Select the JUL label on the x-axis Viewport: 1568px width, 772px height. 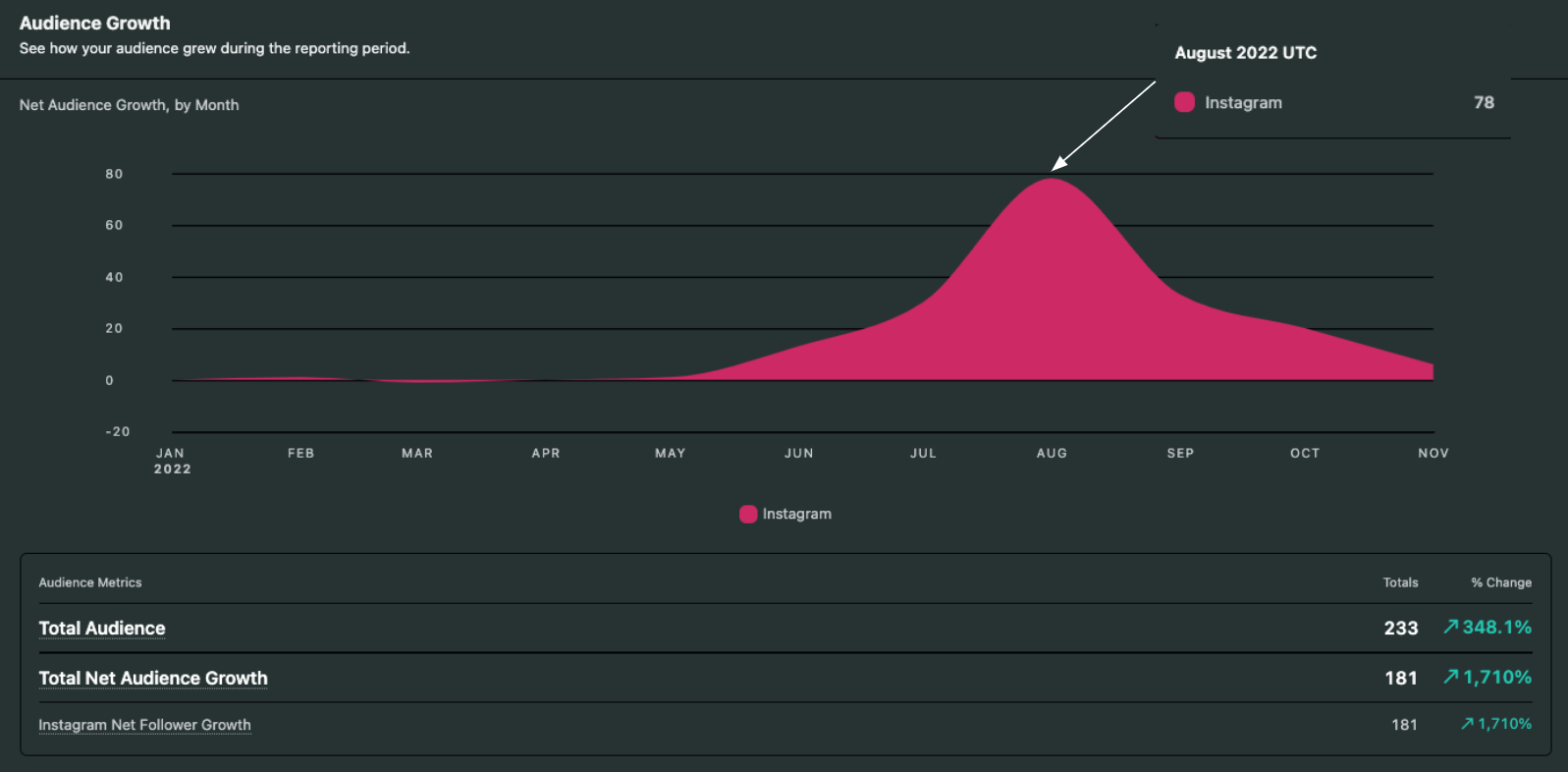923,453
